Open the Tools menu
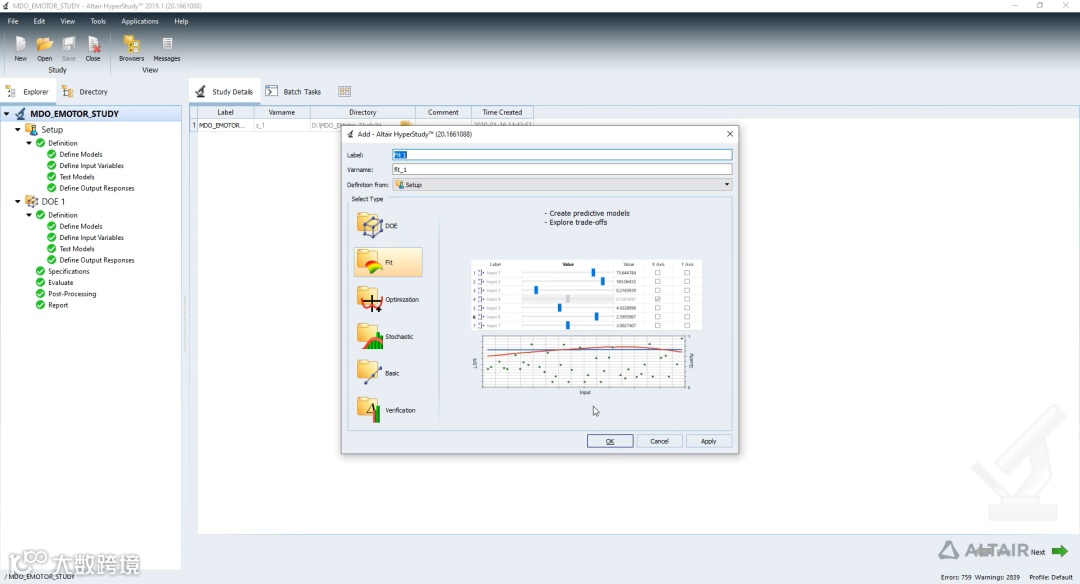This screenshot has height=584, width=1080. click(x=98, y=21)
